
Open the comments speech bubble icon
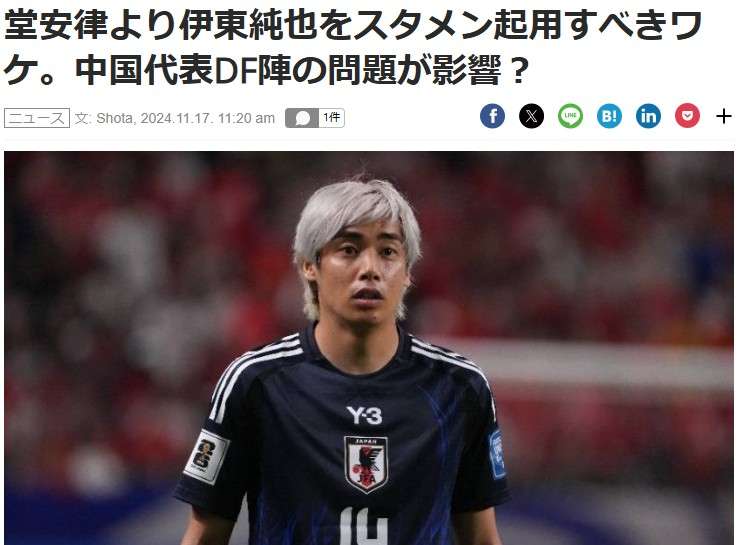pyautogui.click(x=302, y=118)
